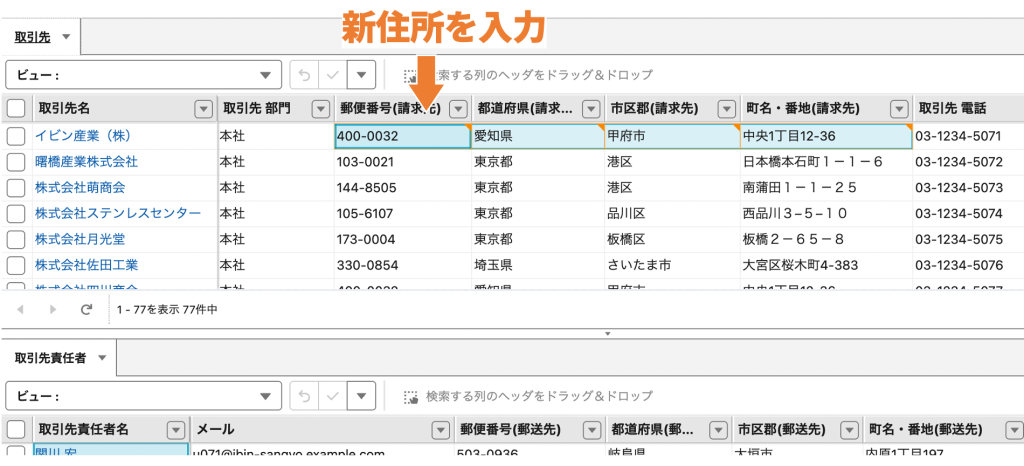Expand dropdown arrow next to top save button
The width and height of the screenshot is (1024, 466).
click(x=361, y=75)
